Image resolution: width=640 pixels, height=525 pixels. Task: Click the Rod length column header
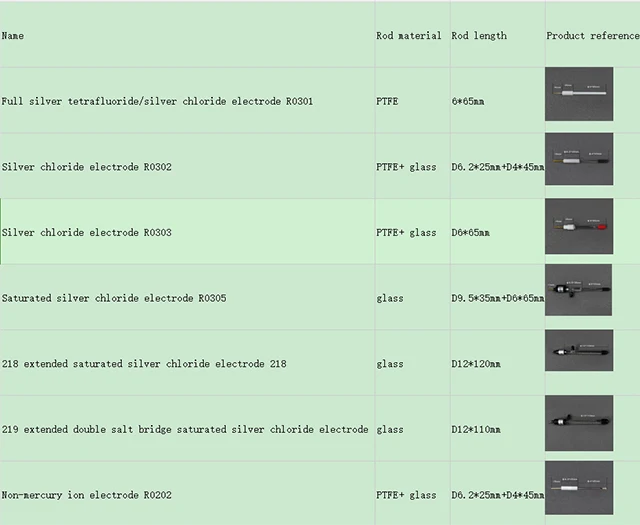(479, 36)
